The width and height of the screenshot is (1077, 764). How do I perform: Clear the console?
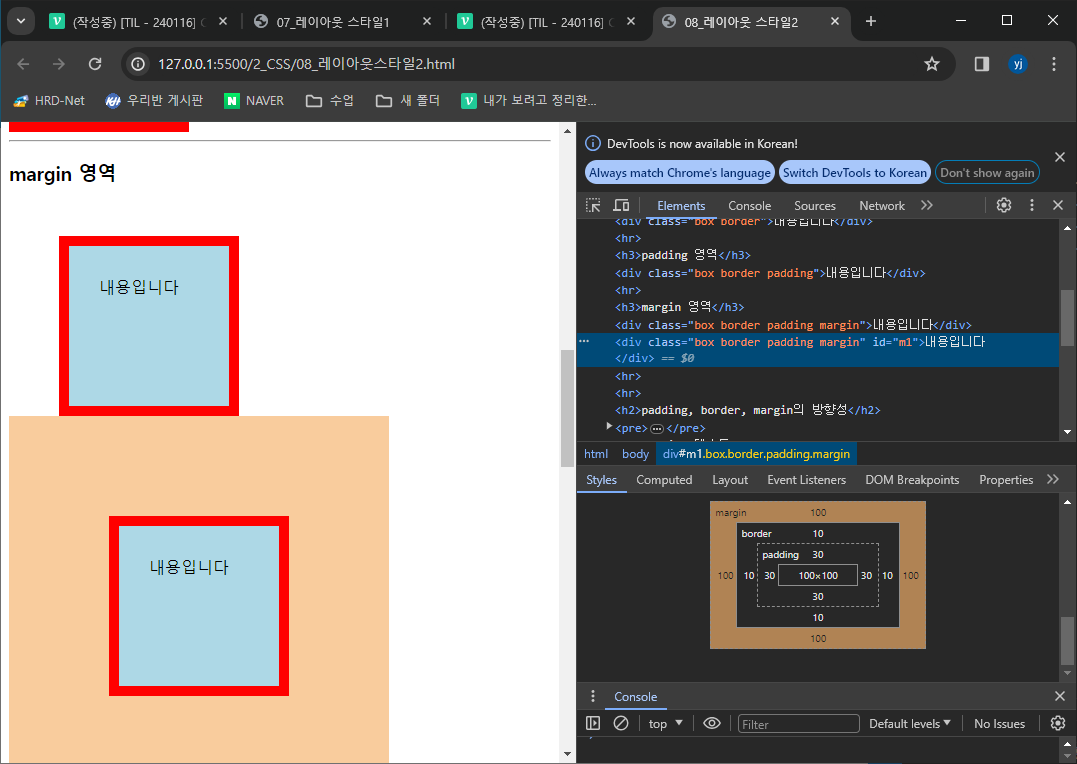pyautogui.click(x=621, y=723)
